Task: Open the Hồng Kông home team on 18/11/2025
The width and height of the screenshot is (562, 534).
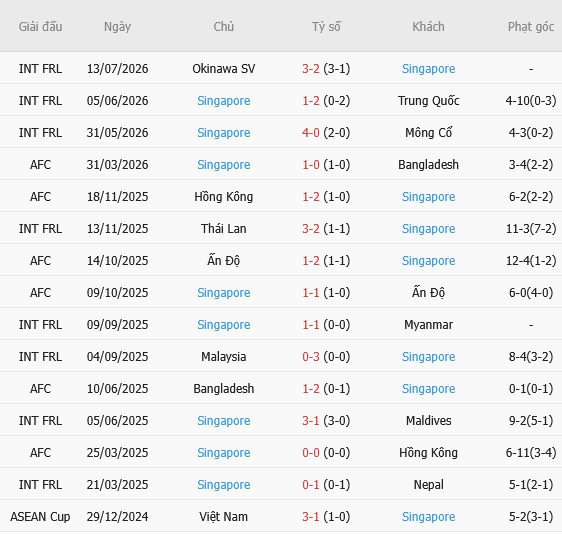Action: coord(224,196)
